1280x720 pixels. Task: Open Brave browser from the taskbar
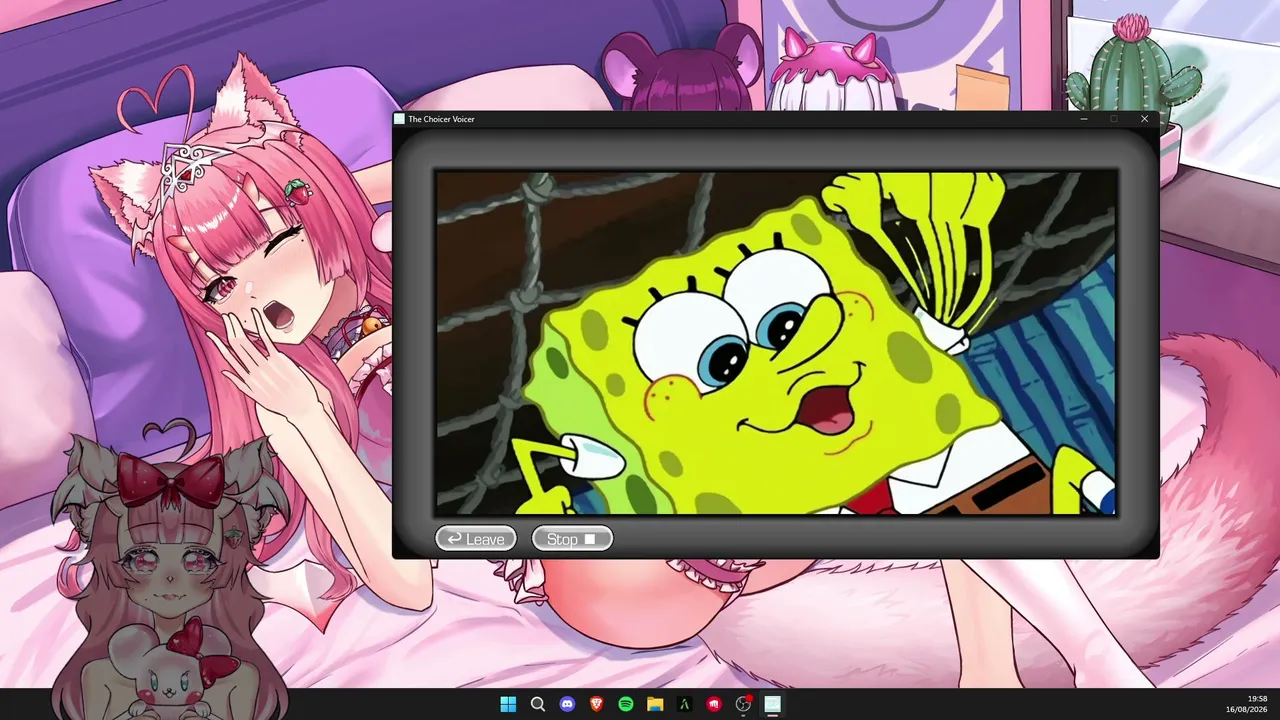[x=596, y=704]
